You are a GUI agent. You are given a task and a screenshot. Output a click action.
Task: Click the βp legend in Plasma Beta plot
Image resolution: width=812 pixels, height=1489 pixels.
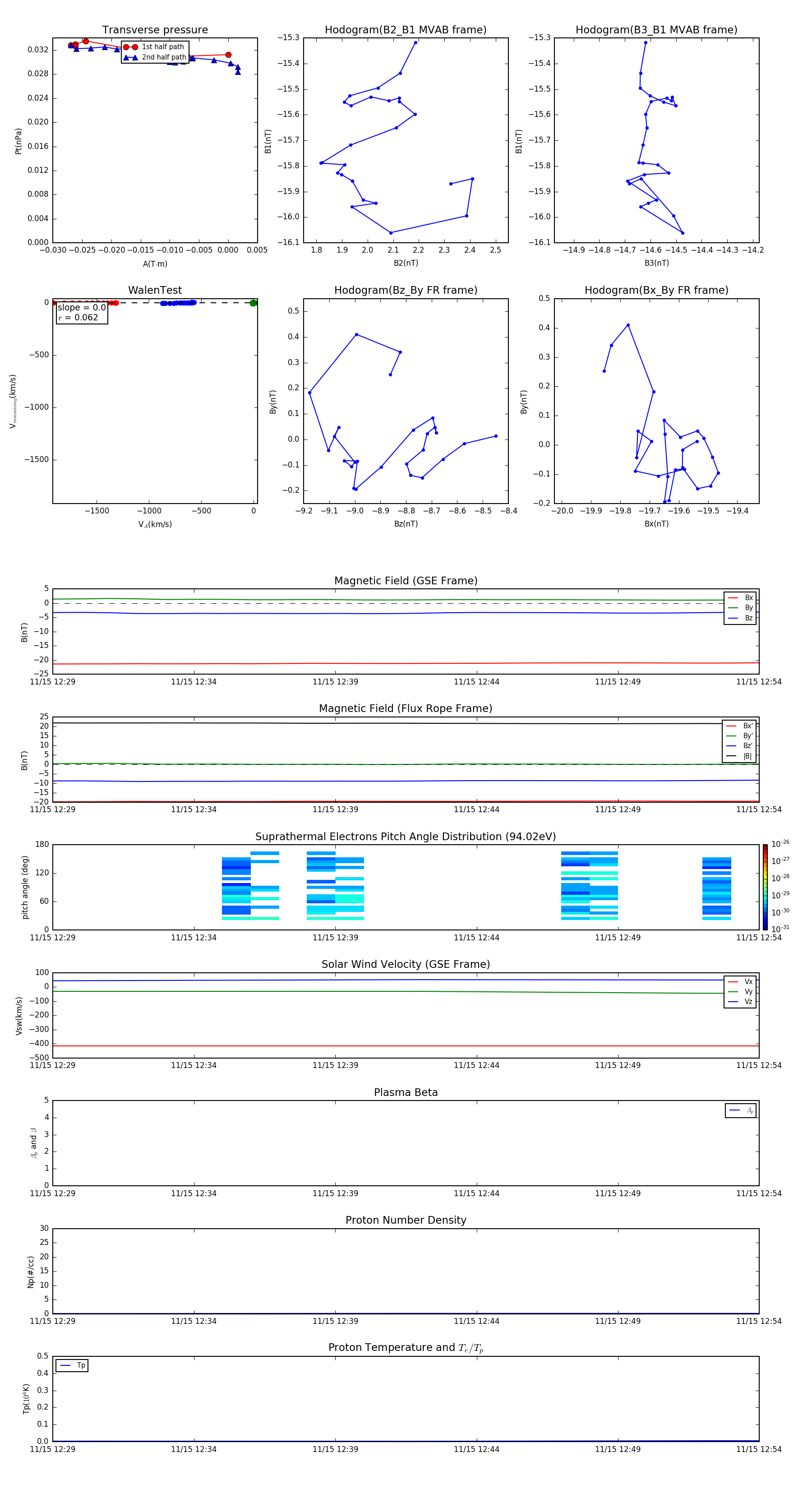pos(741,1110)
